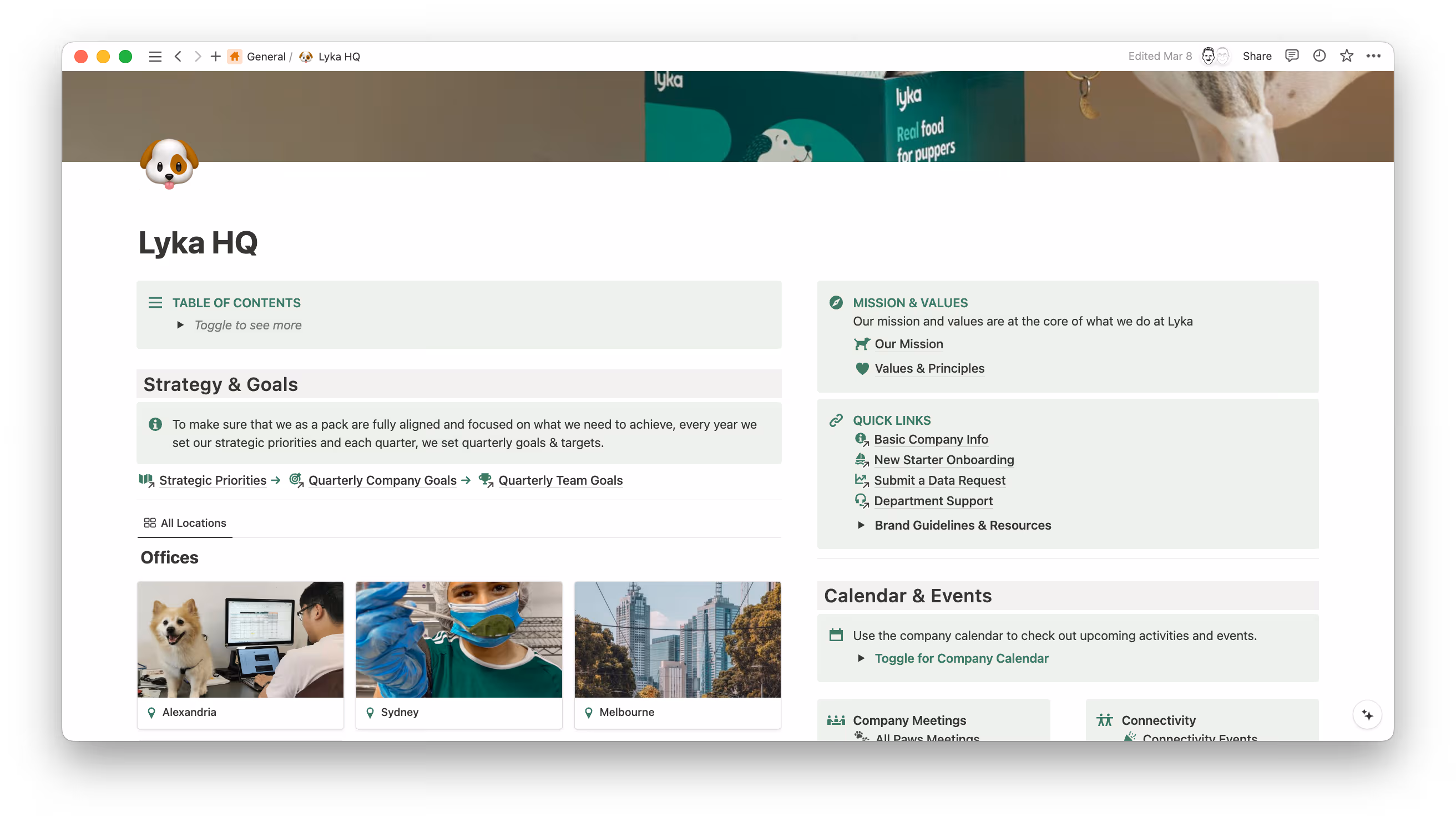Screen dimensions: 1456x823
Task: Favorite the page using the star icon
Action: pos(1347,55)
